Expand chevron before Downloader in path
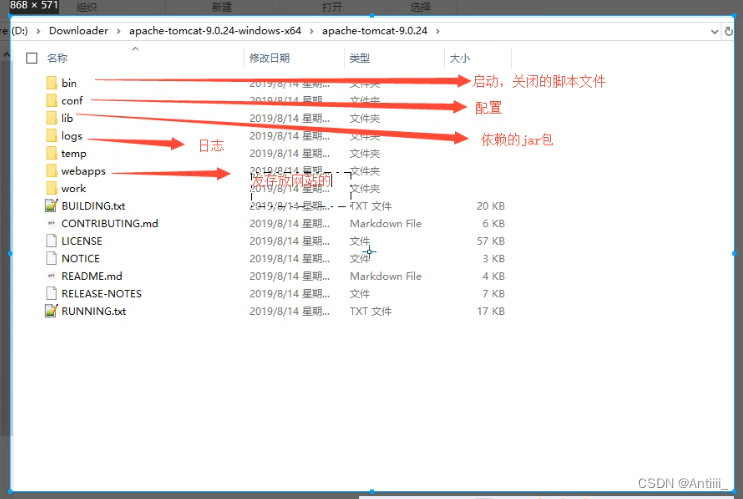743x499 pixels. pyautogui.click(x=38, y=31)
